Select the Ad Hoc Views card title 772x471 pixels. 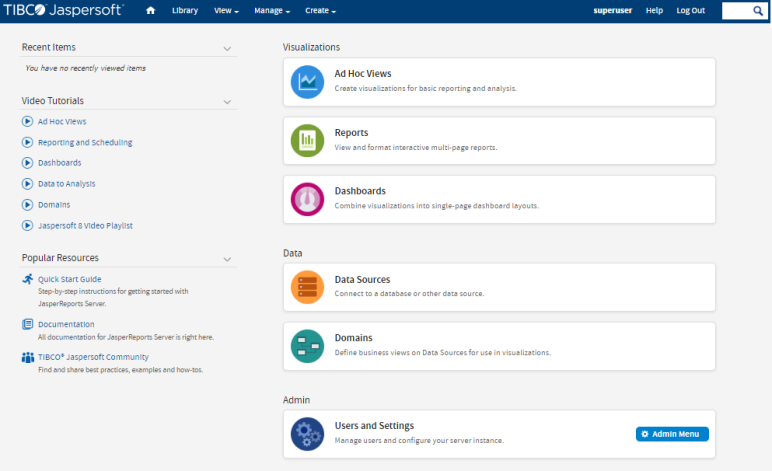pos(363,73)
